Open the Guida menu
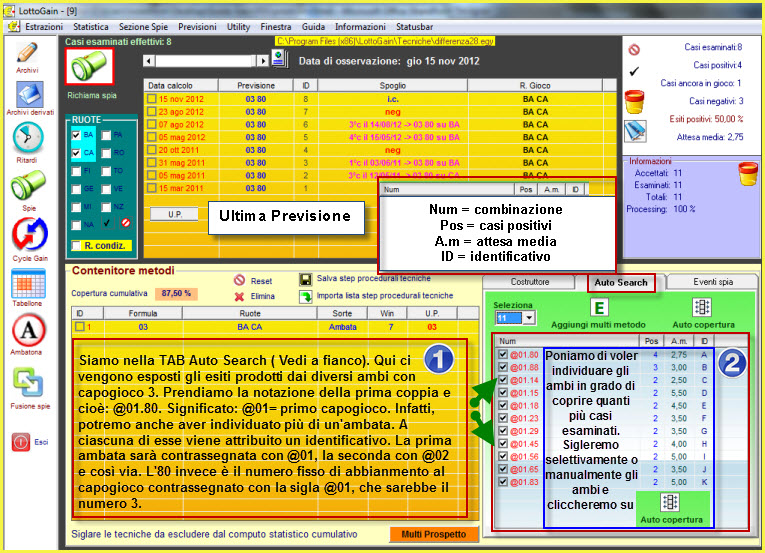This screenshot has width=765, height=553. point(313,27)
